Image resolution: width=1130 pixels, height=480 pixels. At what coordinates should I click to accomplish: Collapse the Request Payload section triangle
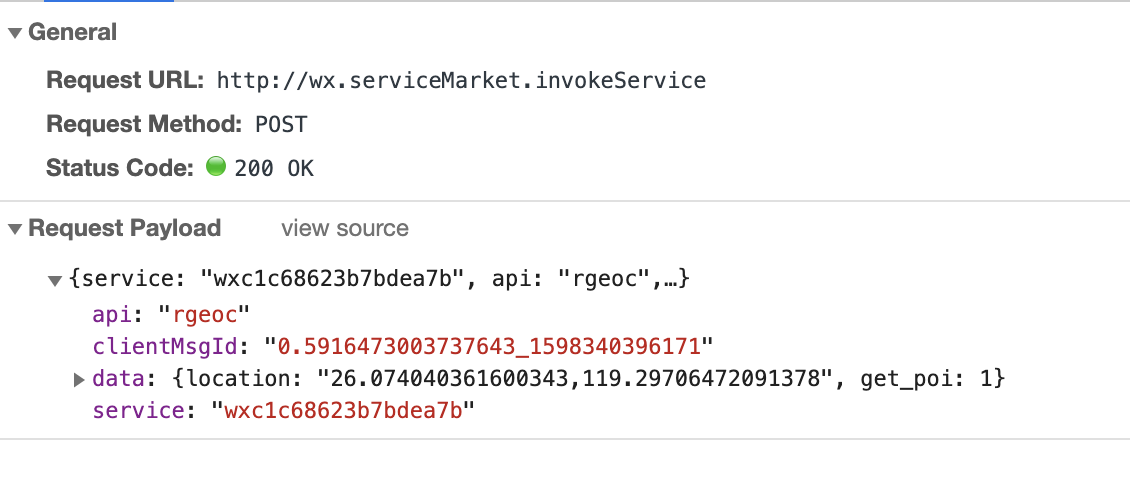click(14, 229)
